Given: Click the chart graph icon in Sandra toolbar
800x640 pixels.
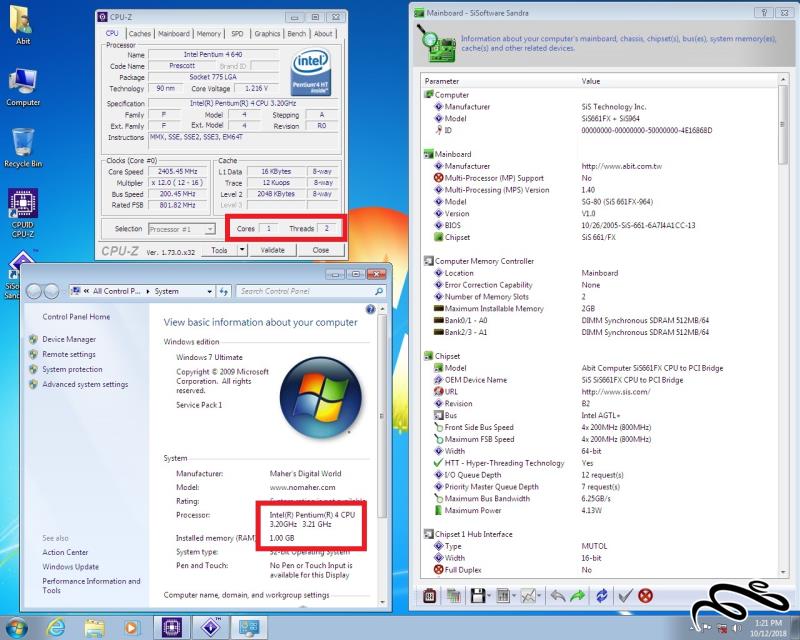Looking at the screenshot, I should coord(528,596).
